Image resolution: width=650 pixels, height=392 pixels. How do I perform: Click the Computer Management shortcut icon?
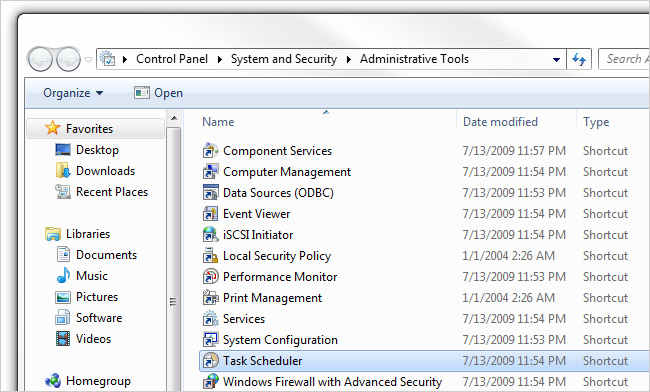[x=211, y=172]
